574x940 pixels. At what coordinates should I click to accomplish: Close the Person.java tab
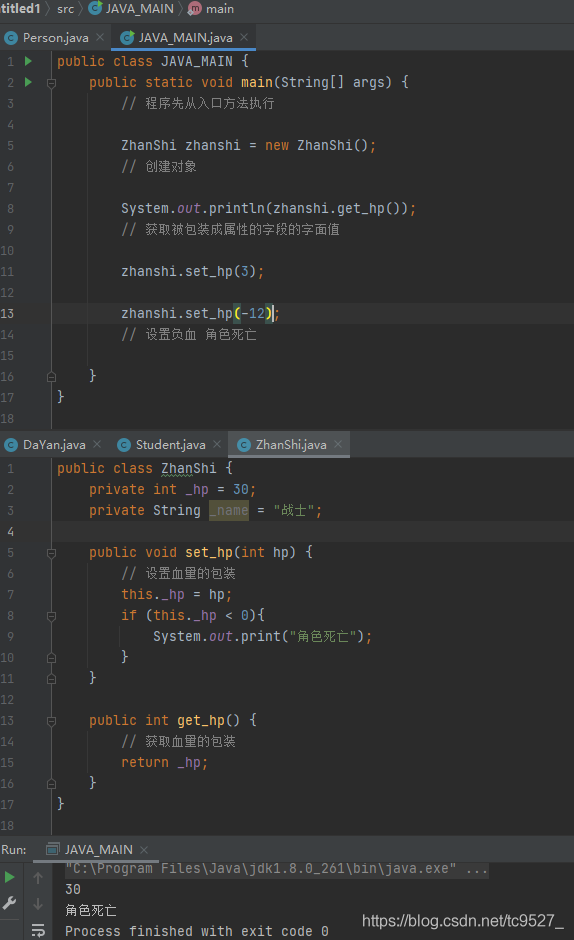(100, 37)
